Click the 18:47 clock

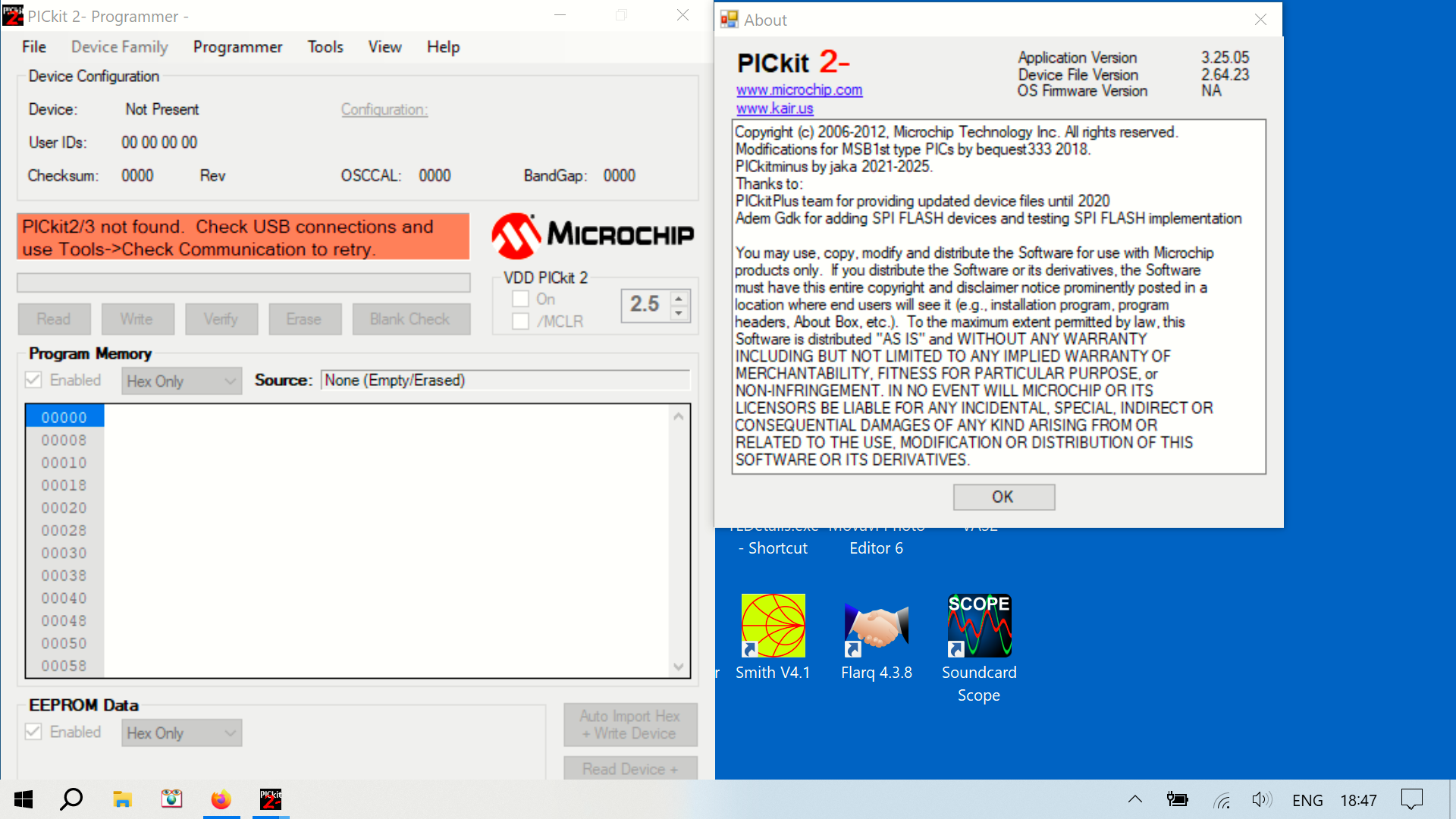1358,800
